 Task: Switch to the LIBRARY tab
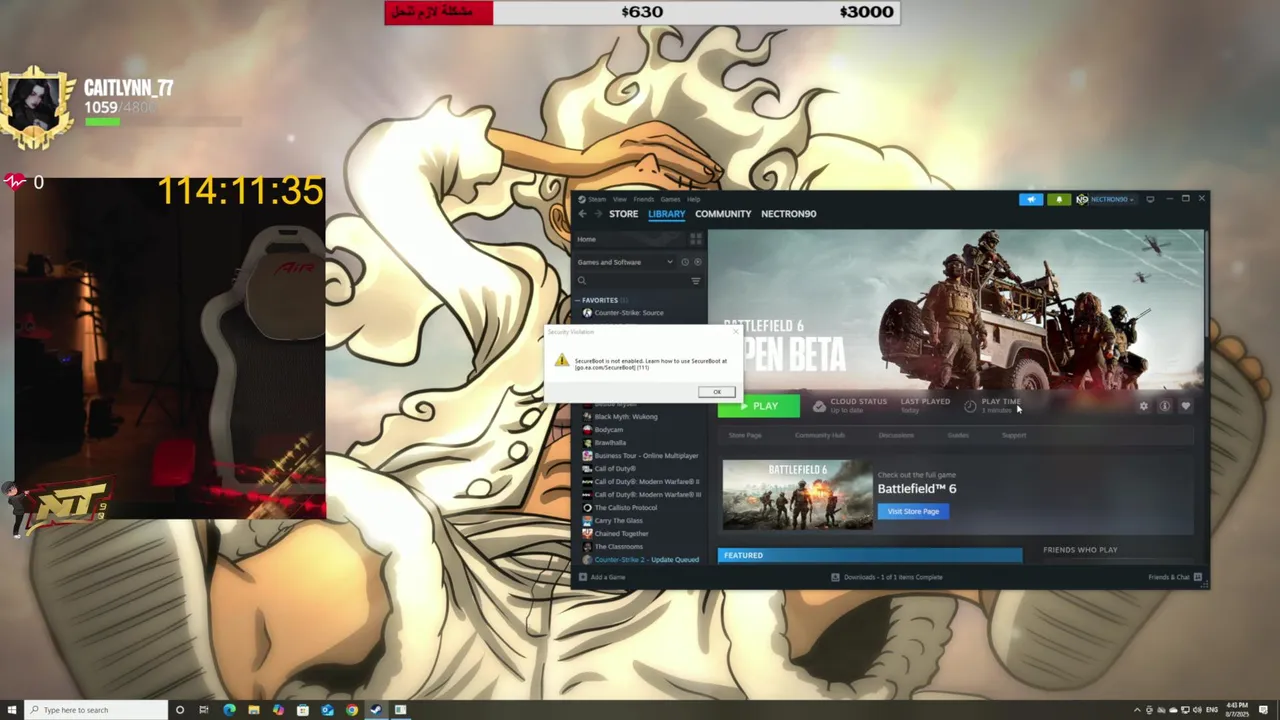[666, 213]
